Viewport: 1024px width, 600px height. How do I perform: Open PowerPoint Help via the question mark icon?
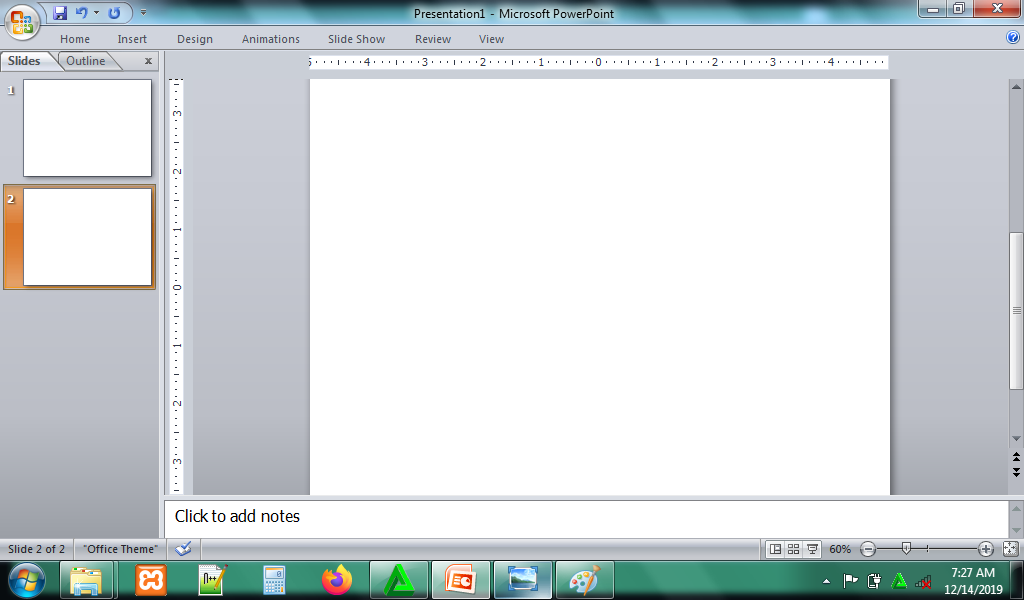click(1013, 38)
